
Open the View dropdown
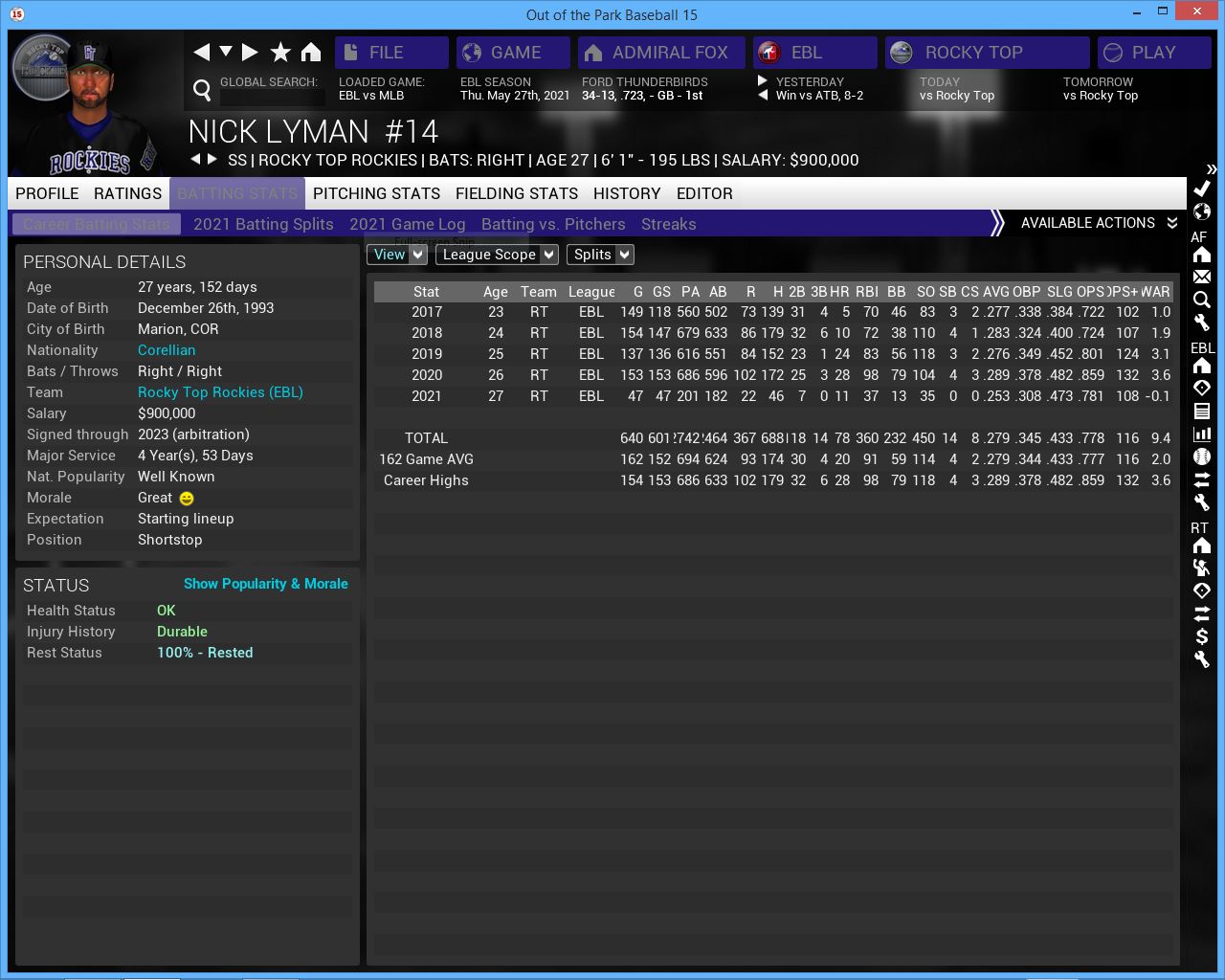(396, 255)
